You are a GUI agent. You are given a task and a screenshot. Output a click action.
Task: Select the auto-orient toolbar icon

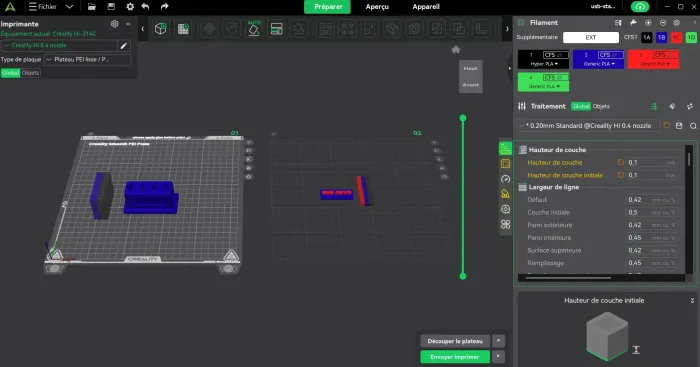[x=254, y=29]
